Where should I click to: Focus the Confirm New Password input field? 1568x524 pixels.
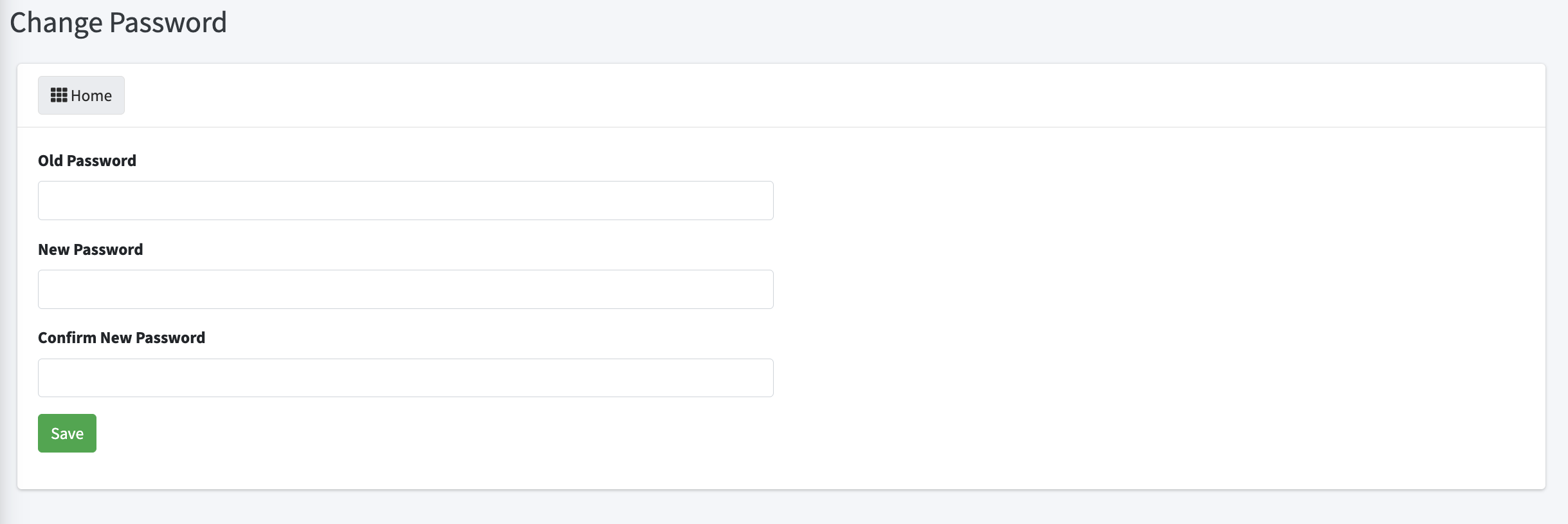pos(406,378)
